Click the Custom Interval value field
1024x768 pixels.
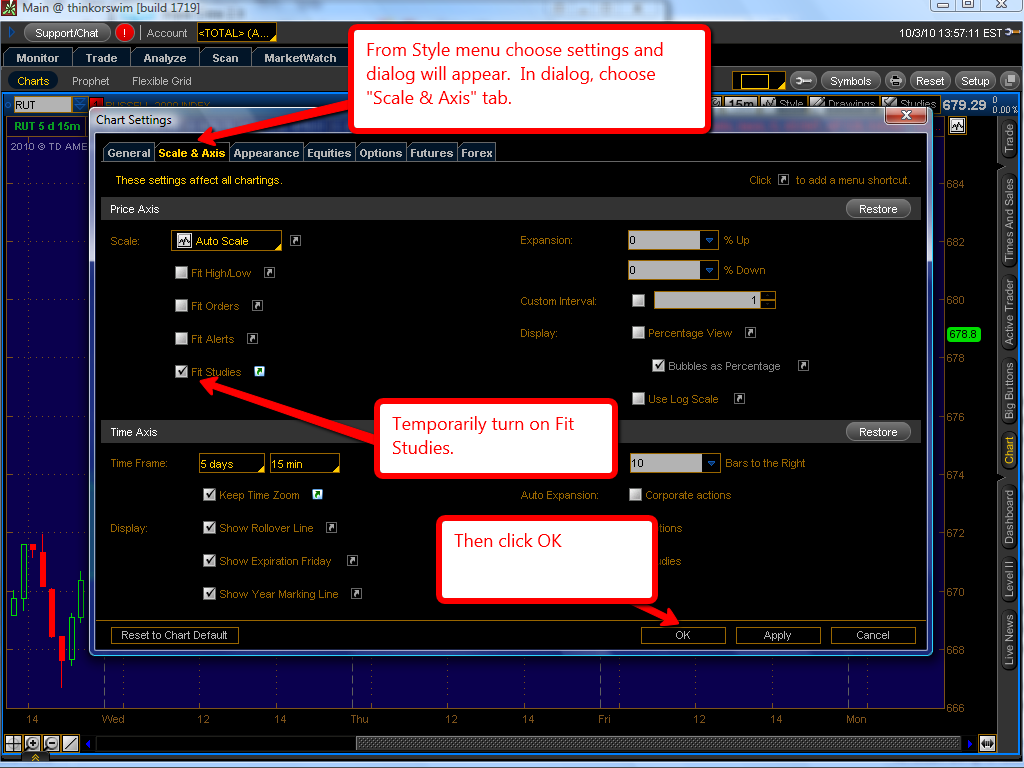click(x=706, y=301)
